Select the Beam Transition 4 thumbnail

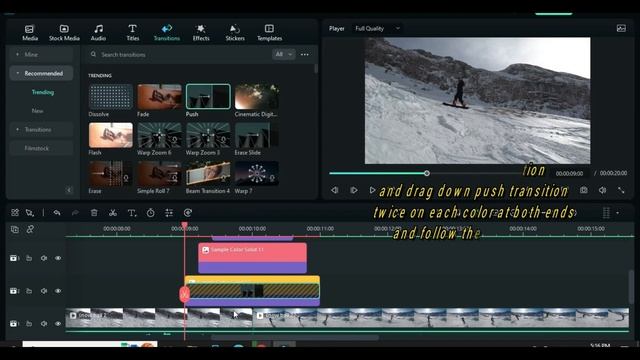point(208,173)
